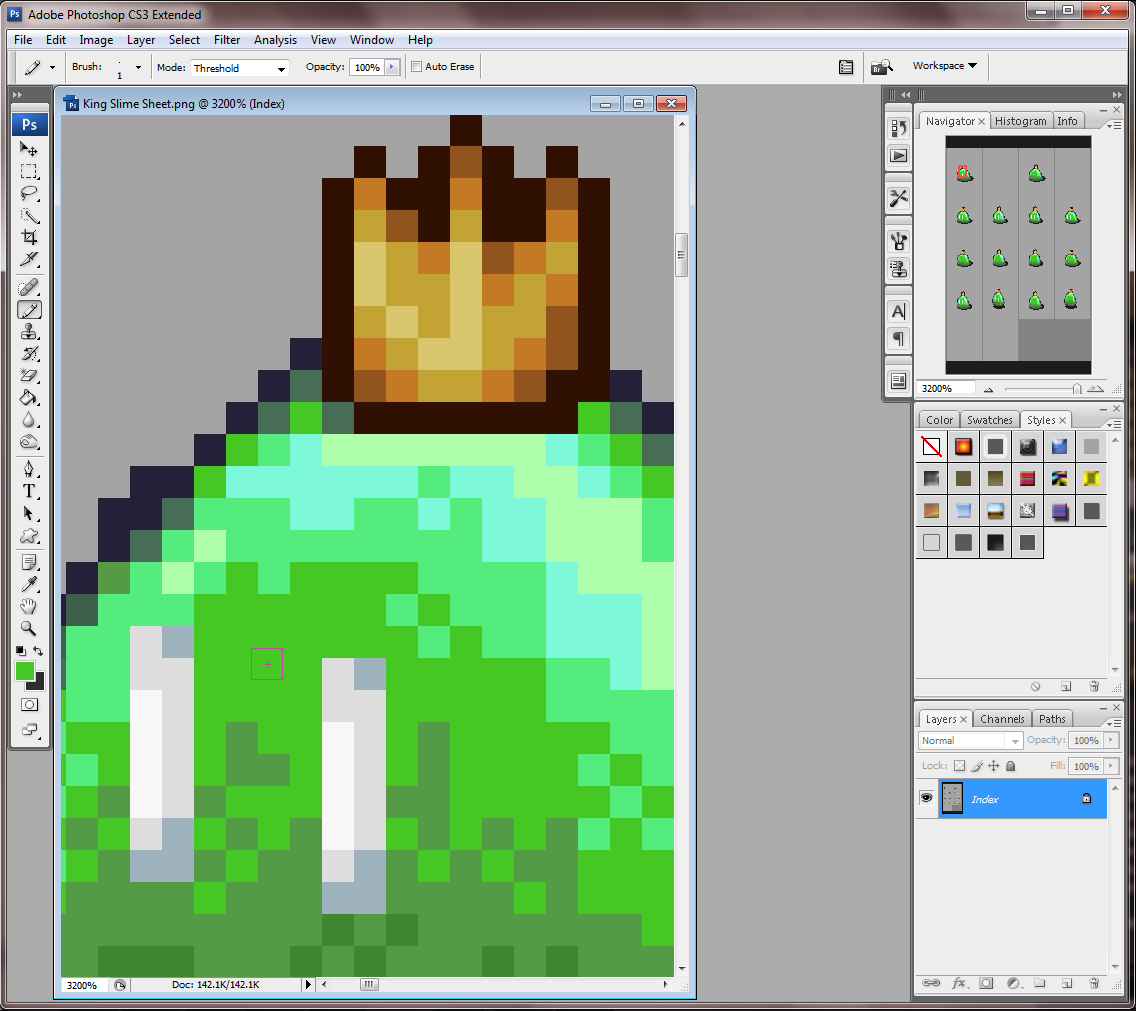Select the Move tool
This screenshot has height=1011, width=1136.
click(x=29, y=149)
